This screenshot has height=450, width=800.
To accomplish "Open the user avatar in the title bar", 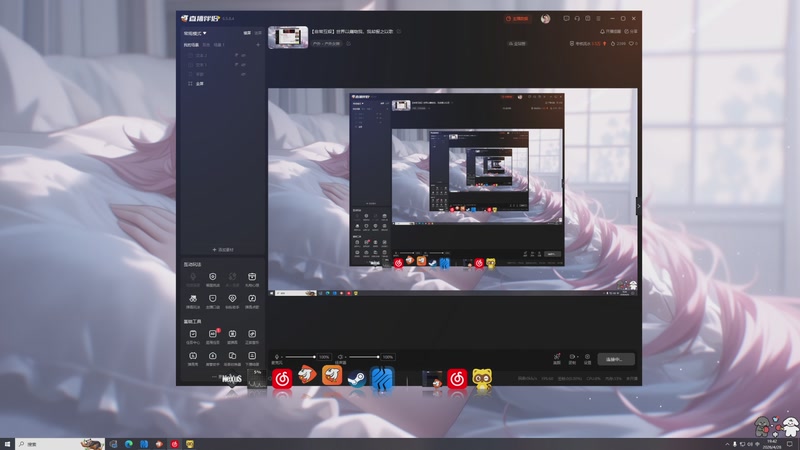I will [x=545, y=19].
